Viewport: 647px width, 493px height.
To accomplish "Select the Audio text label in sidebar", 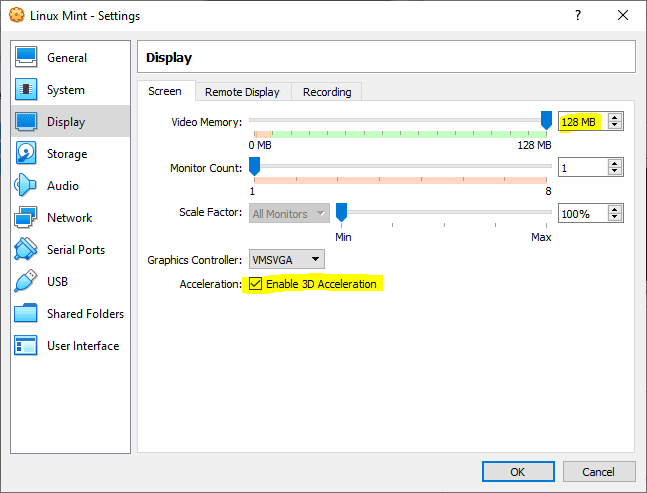I will [63, 186].
